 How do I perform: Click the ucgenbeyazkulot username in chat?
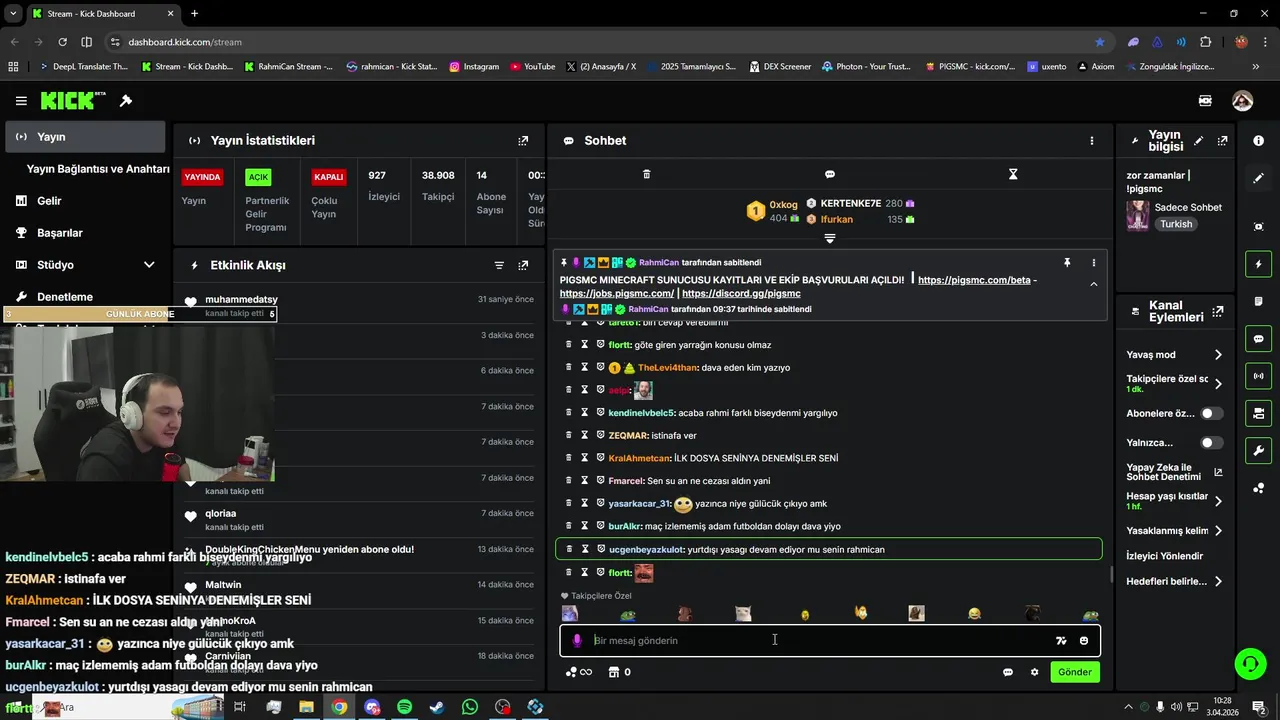(x=646, y=549)
